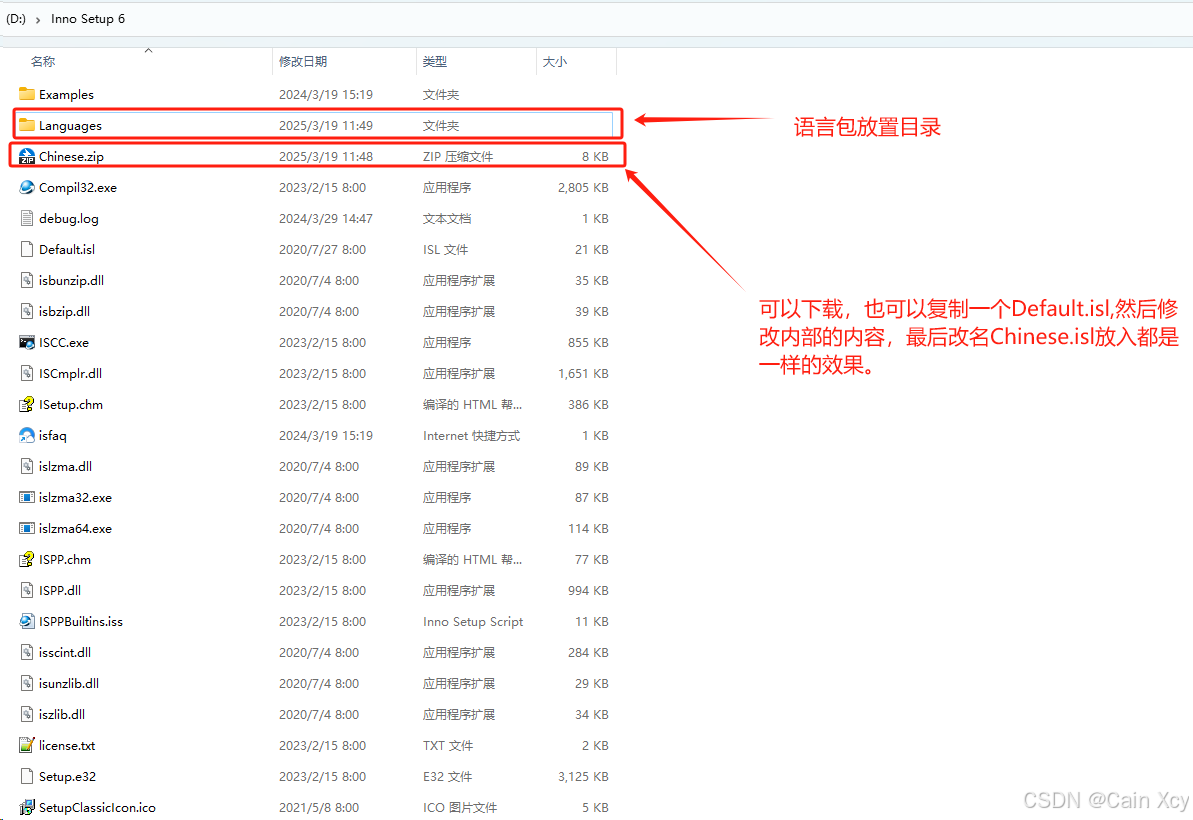Select the isbzip.dll file icon
The height and width of the screenshot is (820, 1193).
click(27, 311)
